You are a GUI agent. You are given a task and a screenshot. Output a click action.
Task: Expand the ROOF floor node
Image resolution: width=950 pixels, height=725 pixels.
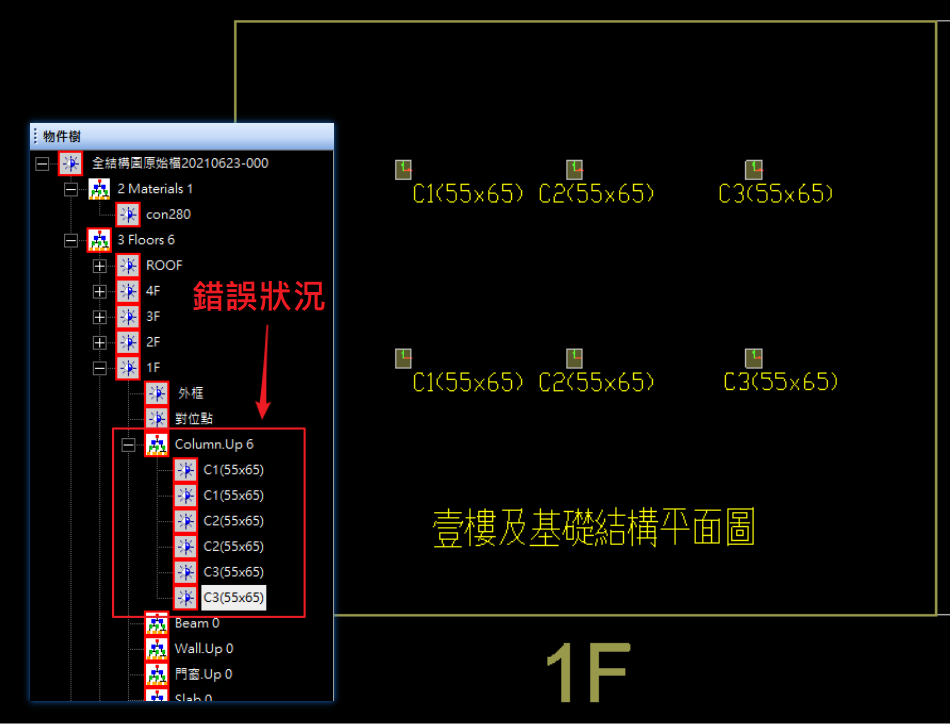tap(100, 266)
